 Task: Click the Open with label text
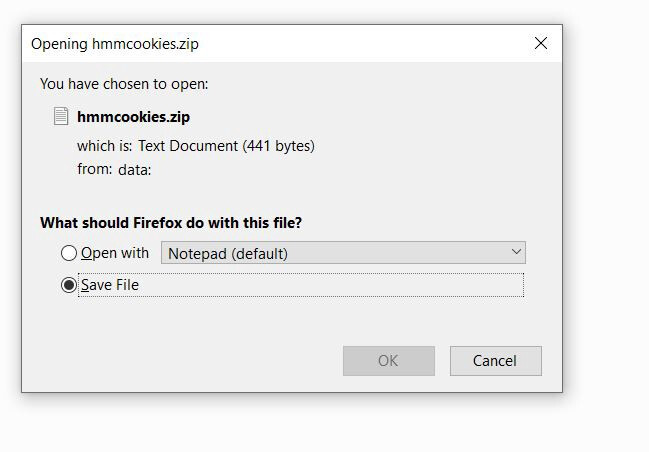tap(115, 253)
